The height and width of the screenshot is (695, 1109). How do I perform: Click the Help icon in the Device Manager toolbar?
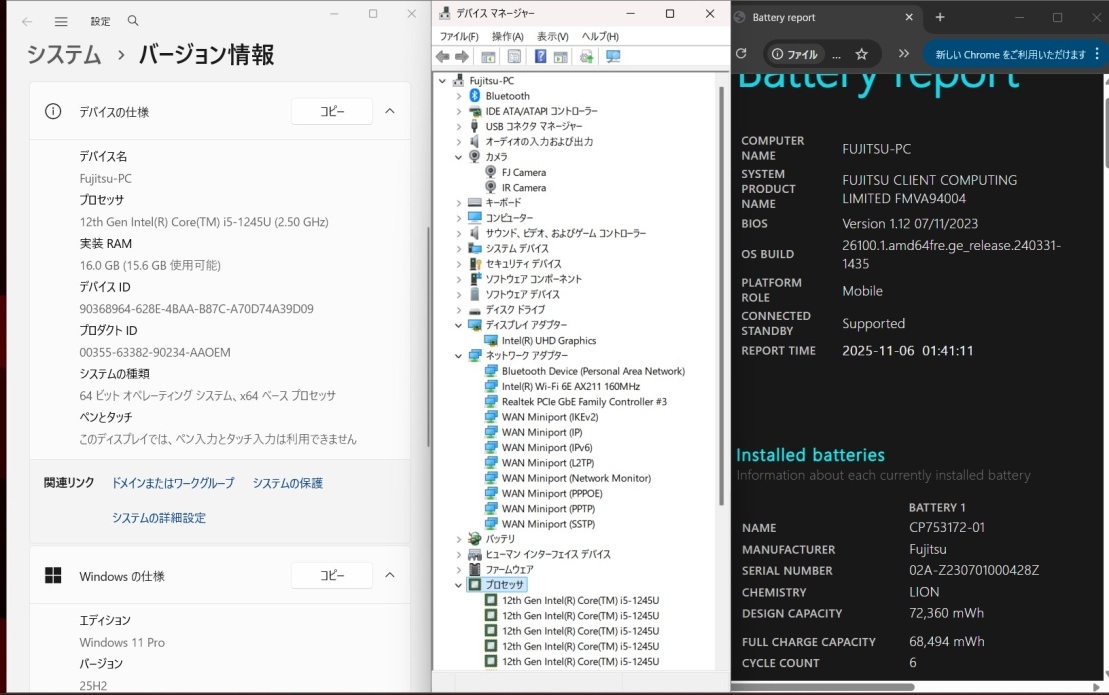coord(541,56)
